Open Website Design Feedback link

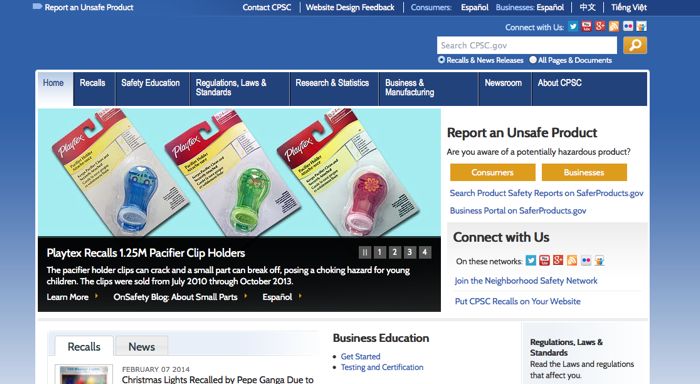(350, 7)
